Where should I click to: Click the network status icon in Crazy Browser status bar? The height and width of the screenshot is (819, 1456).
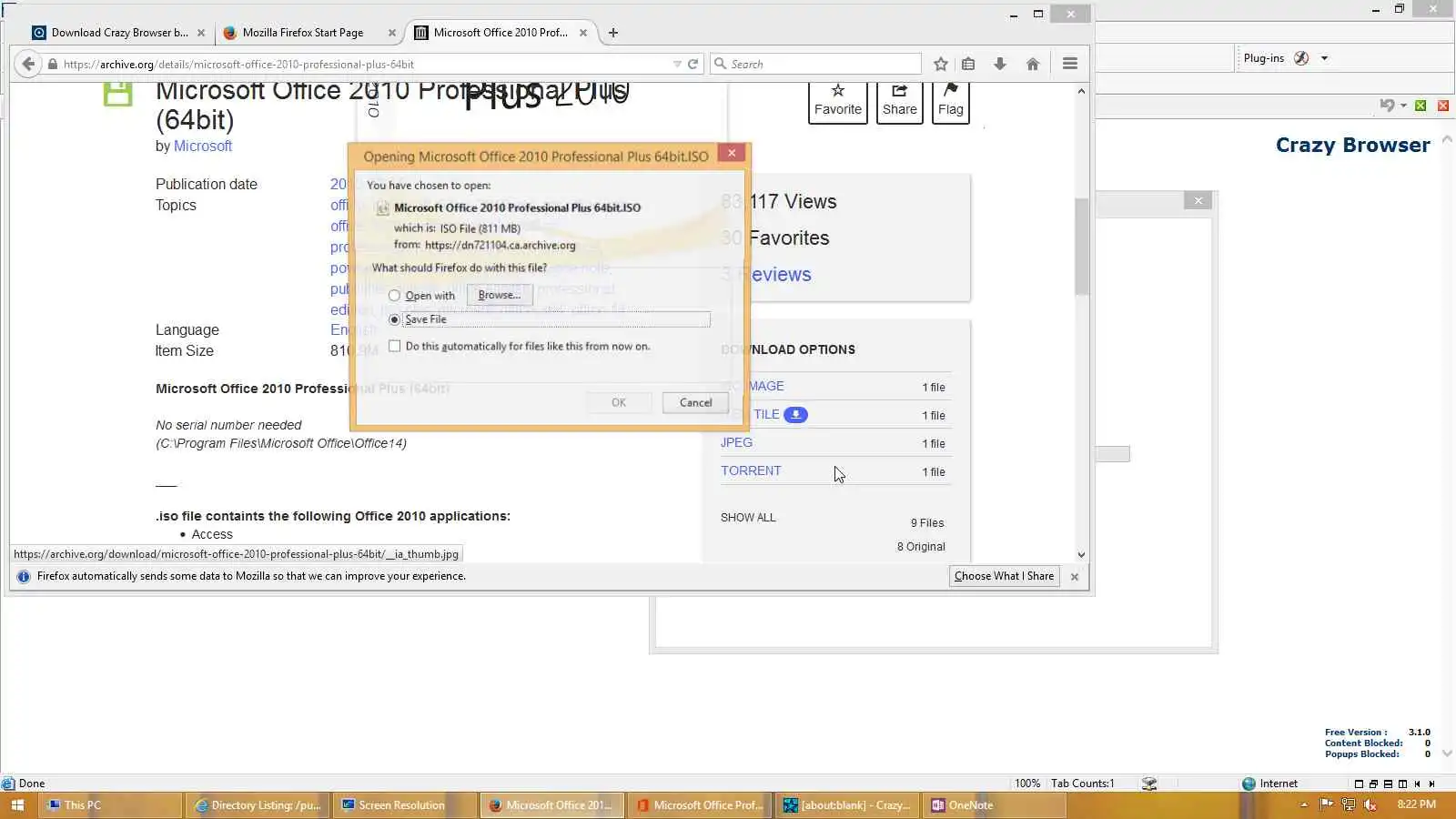[1149, 784]
